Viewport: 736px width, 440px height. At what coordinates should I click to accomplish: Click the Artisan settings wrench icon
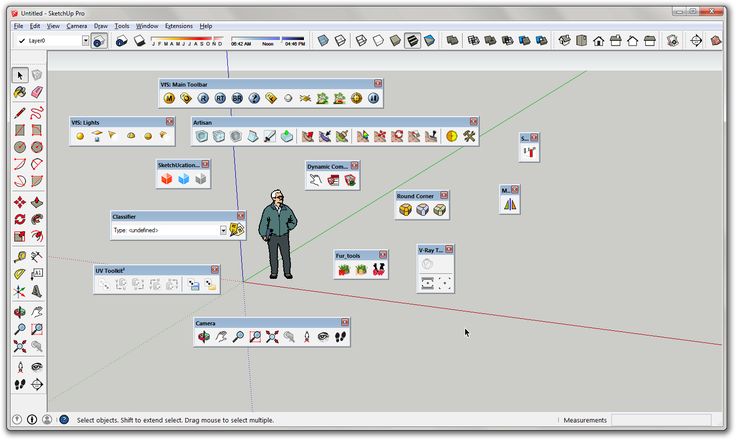(469, 136)
